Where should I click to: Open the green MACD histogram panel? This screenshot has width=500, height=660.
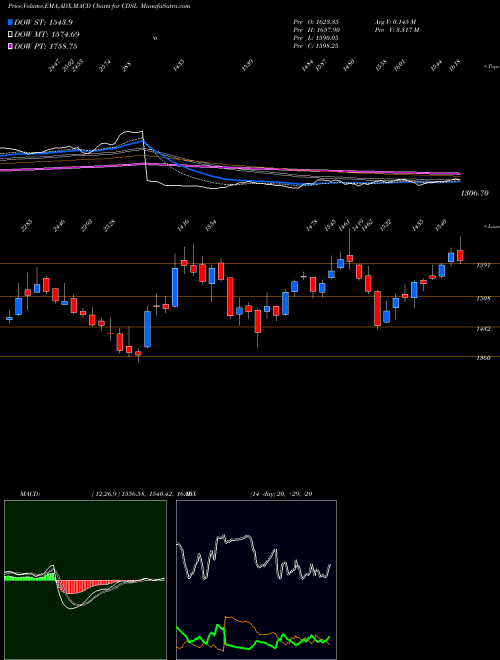pyautogui.click(x=85, y=580)
